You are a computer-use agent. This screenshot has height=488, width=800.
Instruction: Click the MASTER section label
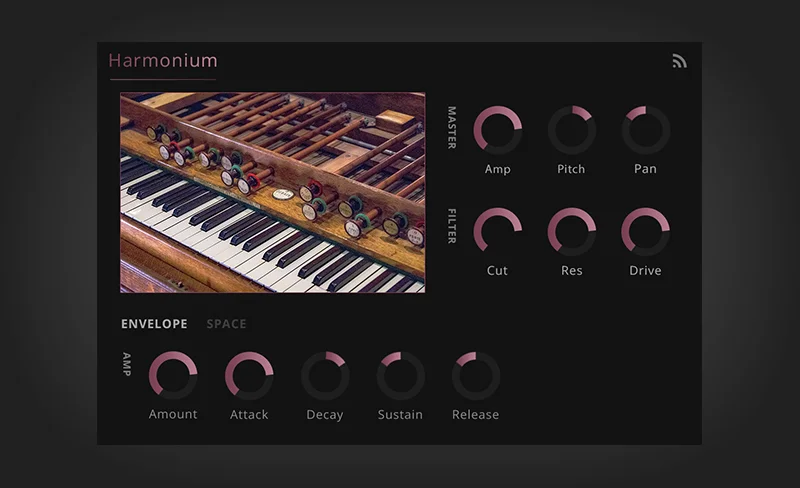coord(452,128)
